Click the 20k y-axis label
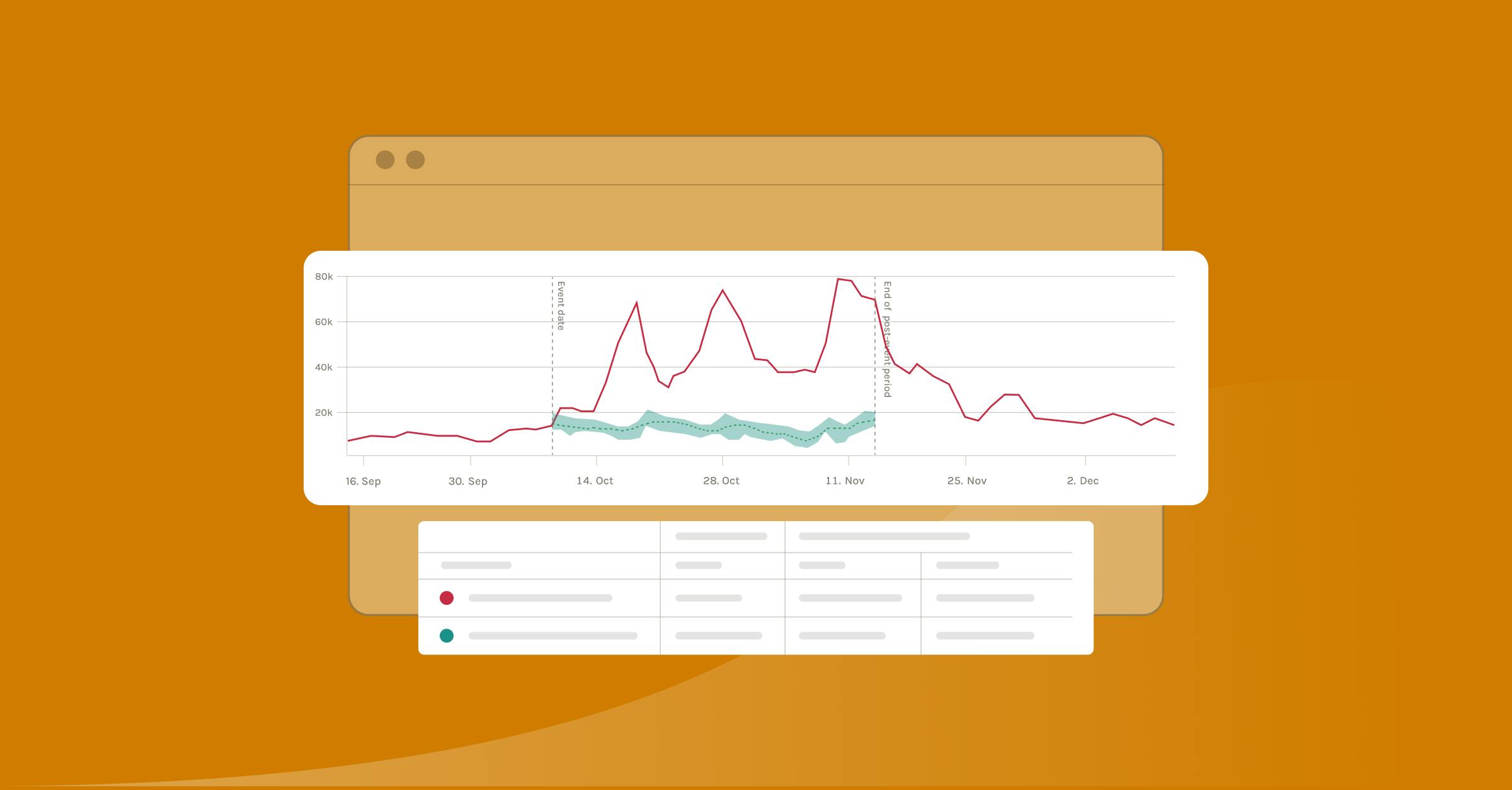 [324, 413]
